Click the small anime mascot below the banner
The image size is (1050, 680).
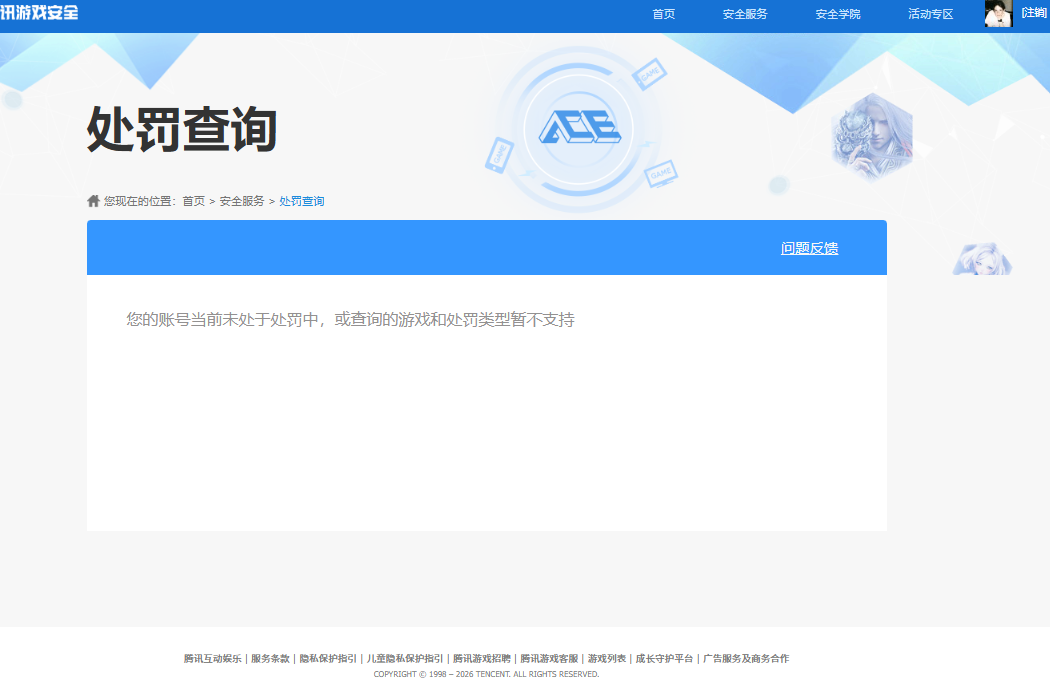pyautogui.click(x=982, y=259)
